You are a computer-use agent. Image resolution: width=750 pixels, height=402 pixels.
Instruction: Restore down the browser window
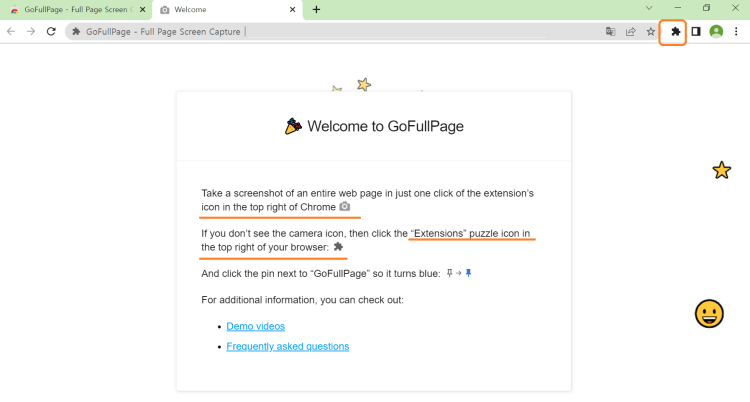706,8
